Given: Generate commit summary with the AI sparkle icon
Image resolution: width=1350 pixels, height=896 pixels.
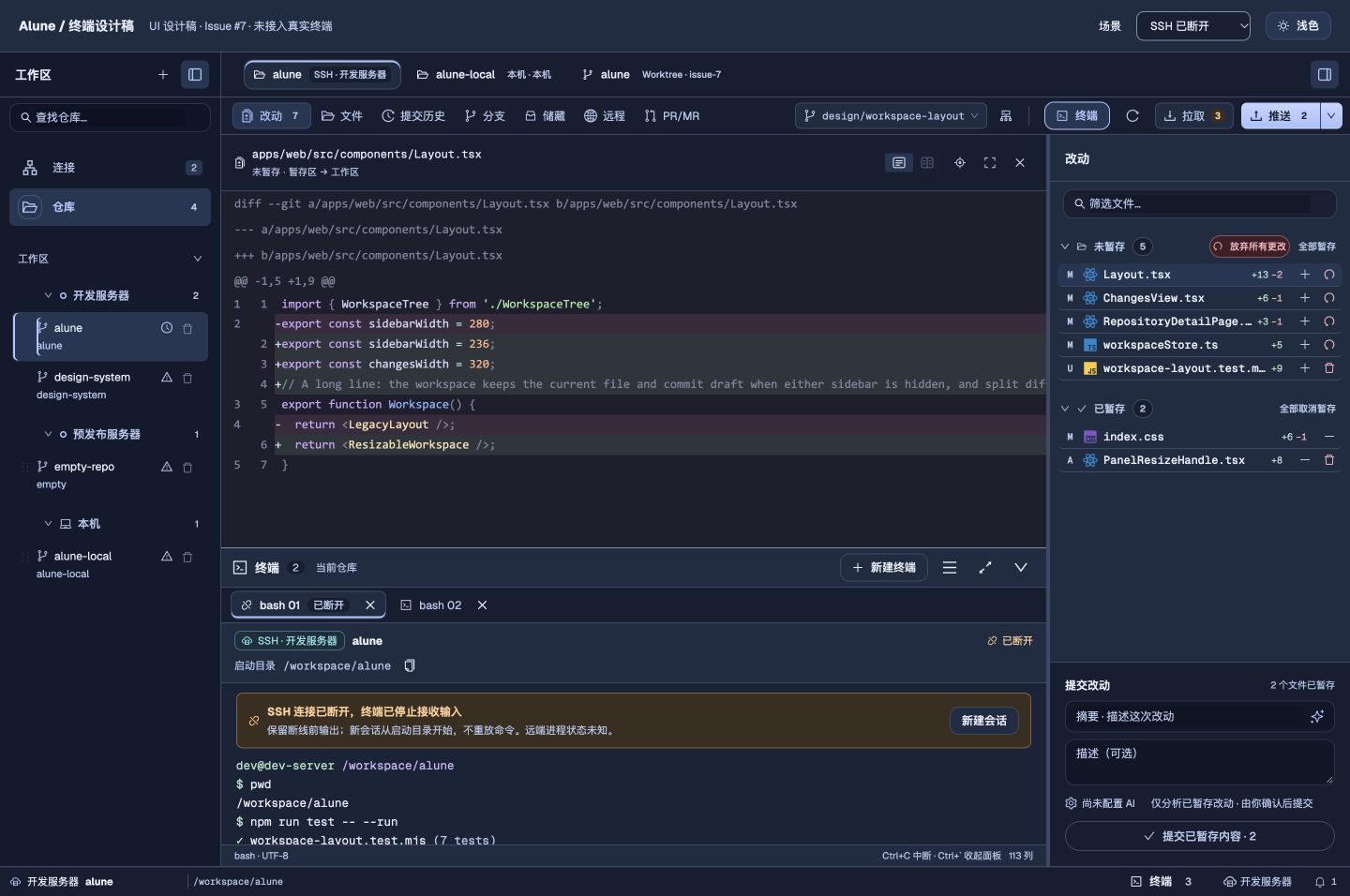Looking at the screenshot, I should [1317, 717].
